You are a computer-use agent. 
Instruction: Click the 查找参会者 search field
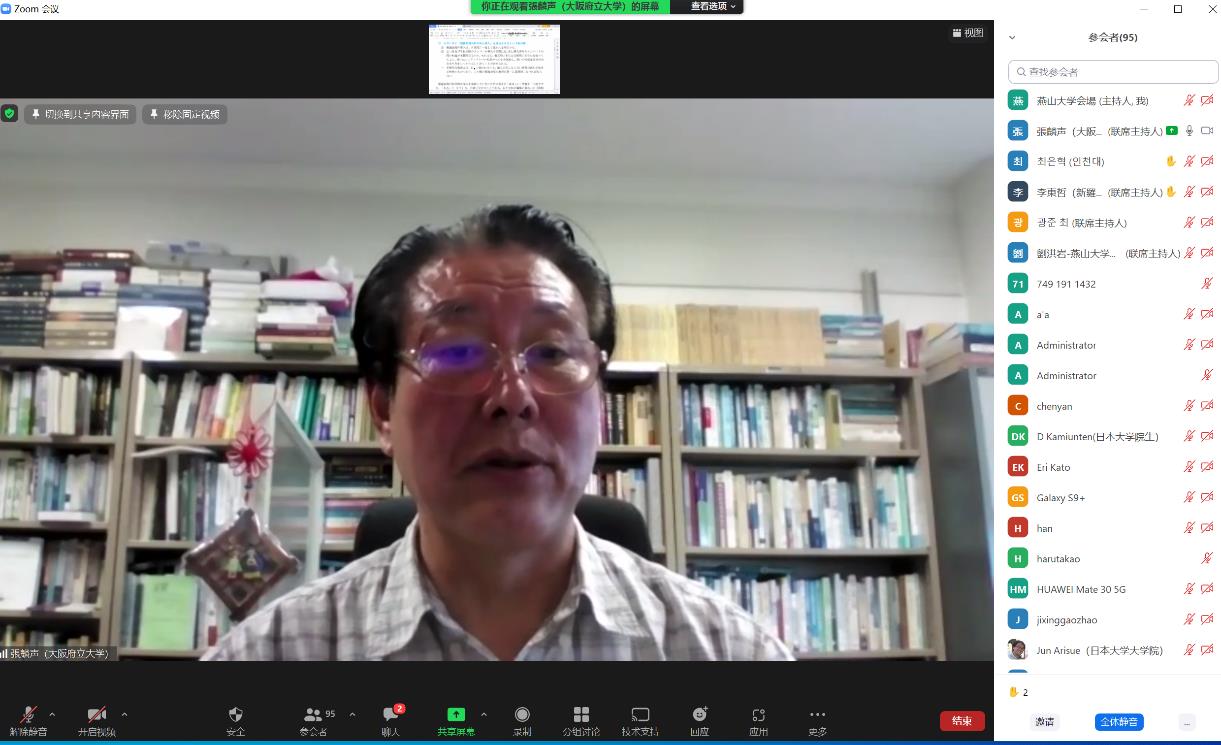(1113, 72)
